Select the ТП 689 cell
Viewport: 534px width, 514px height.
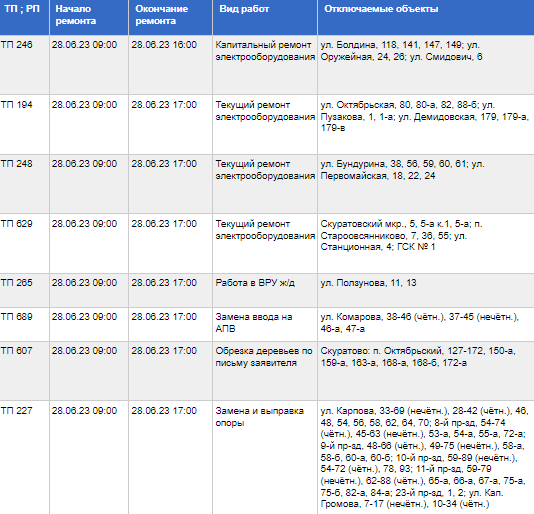[x=24, y=325]
